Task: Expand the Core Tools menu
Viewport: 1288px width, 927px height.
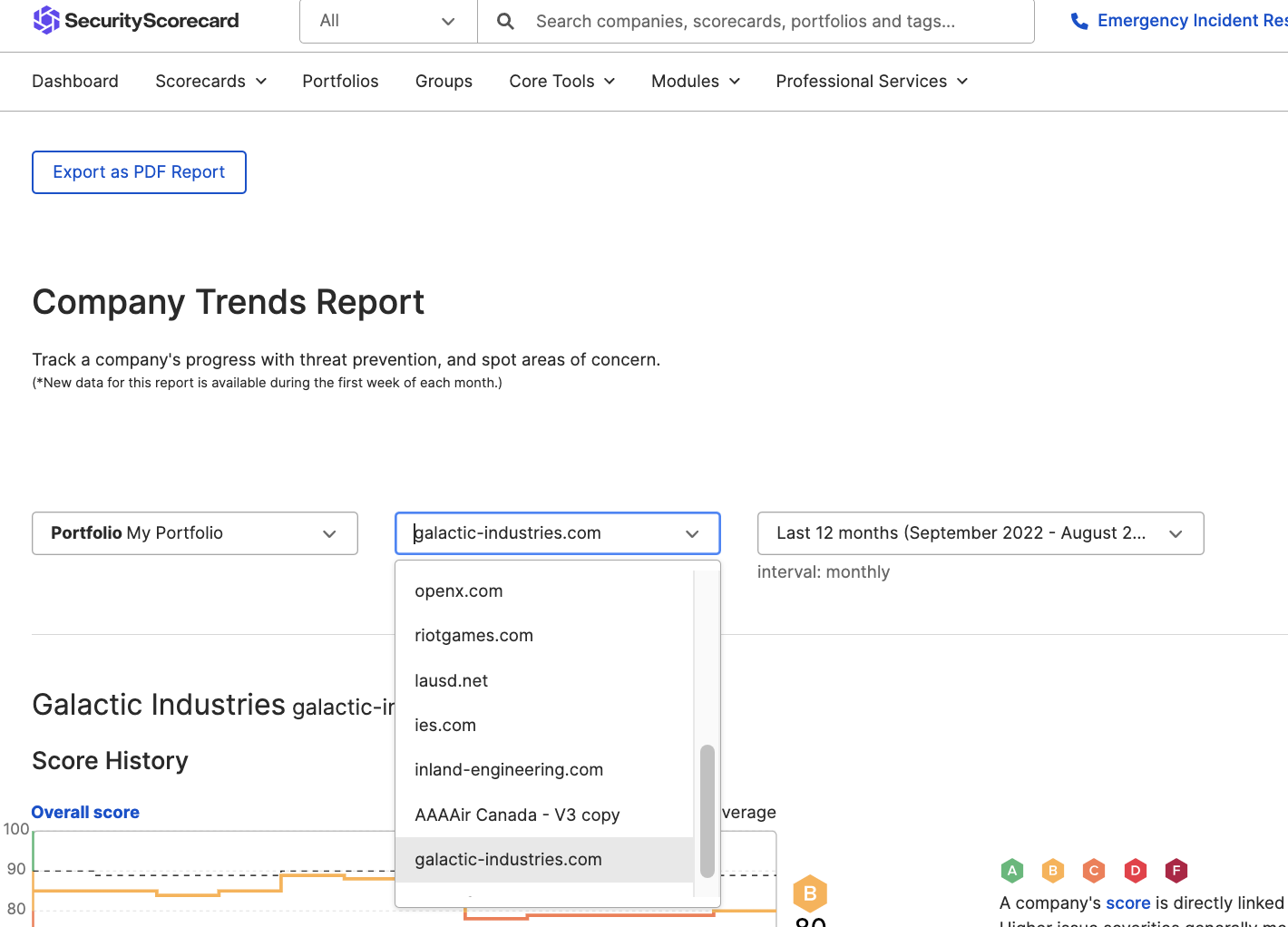Action: point(562,81)
